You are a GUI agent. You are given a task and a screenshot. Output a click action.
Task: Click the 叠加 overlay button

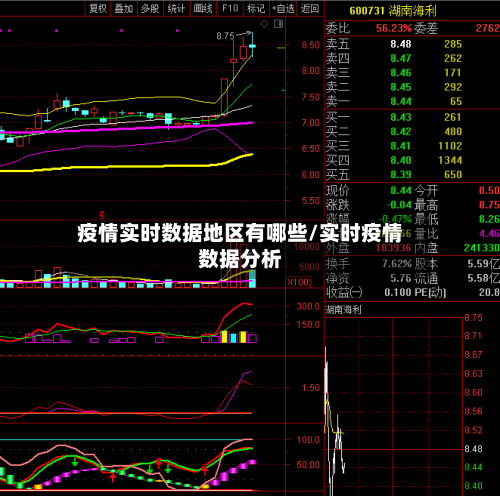[124, 8]
